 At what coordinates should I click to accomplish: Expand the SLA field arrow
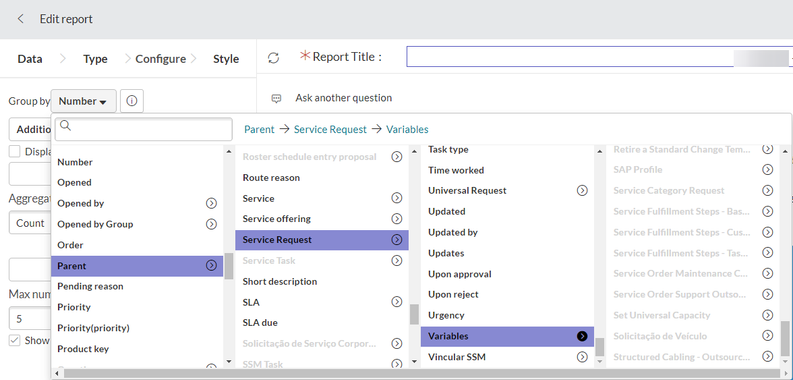click(397, 302)
